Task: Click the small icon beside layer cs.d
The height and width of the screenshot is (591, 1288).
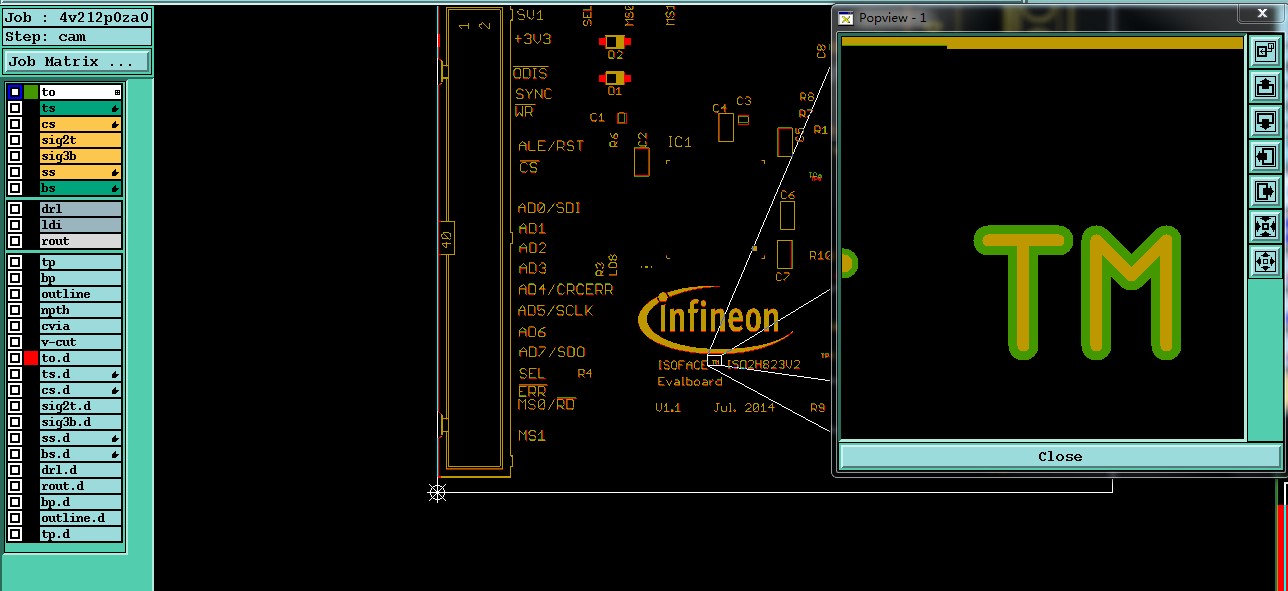Action: [x=116, y=390]
